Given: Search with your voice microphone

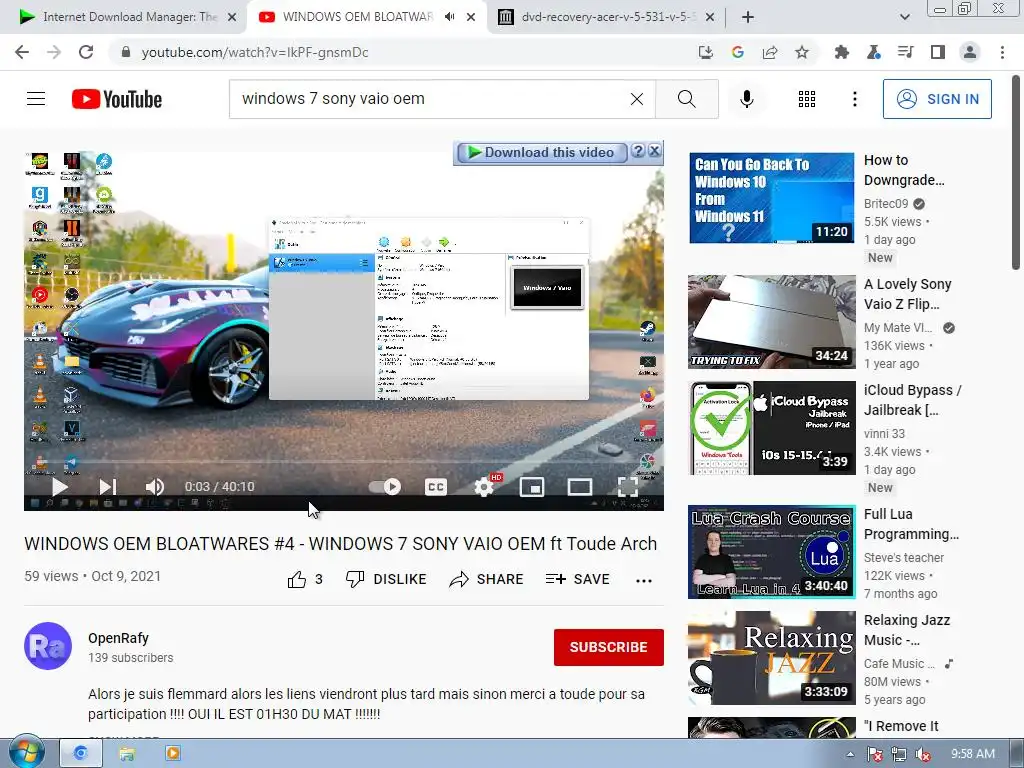Looking at the screenshot, I should [x=746, y=99].
